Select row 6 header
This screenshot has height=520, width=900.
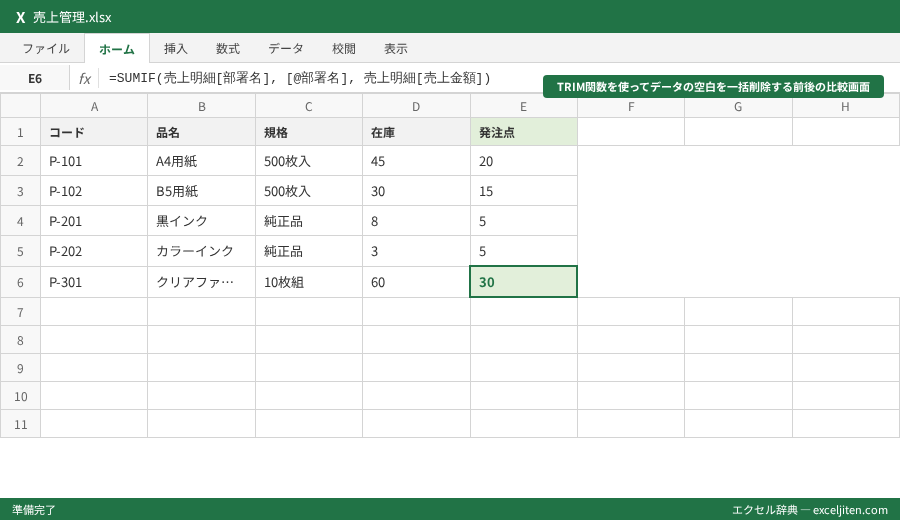point(20,282)
